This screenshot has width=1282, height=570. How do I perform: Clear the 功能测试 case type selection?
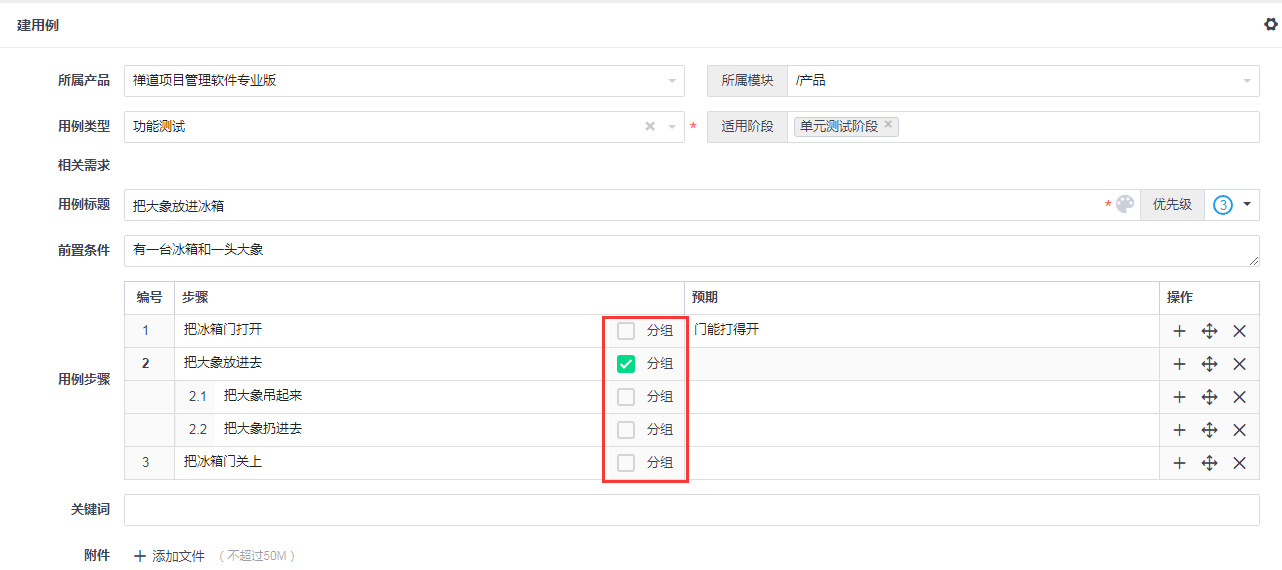tap(650, 126)
